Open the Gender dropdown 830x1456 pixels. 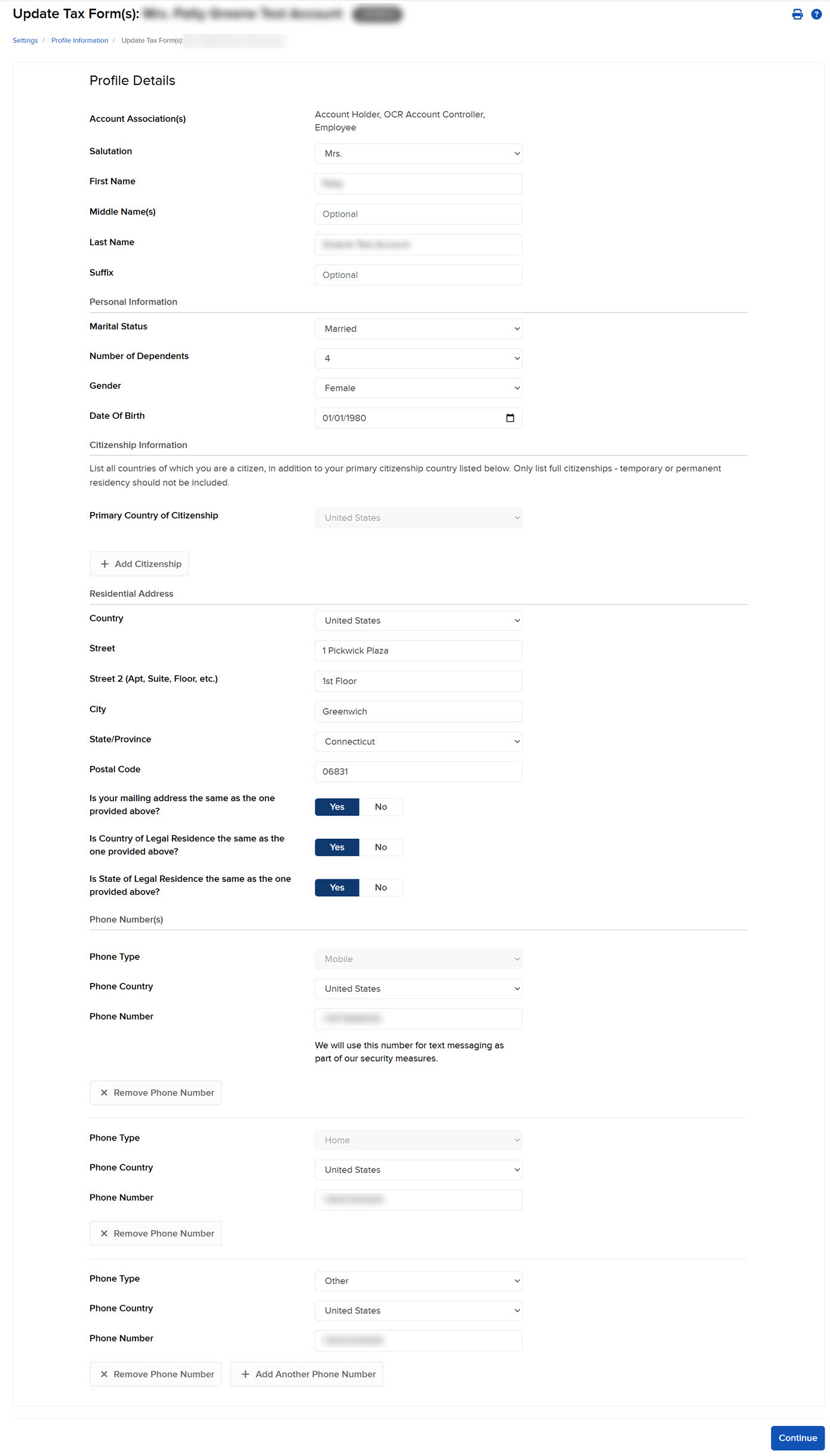point(418,388)
